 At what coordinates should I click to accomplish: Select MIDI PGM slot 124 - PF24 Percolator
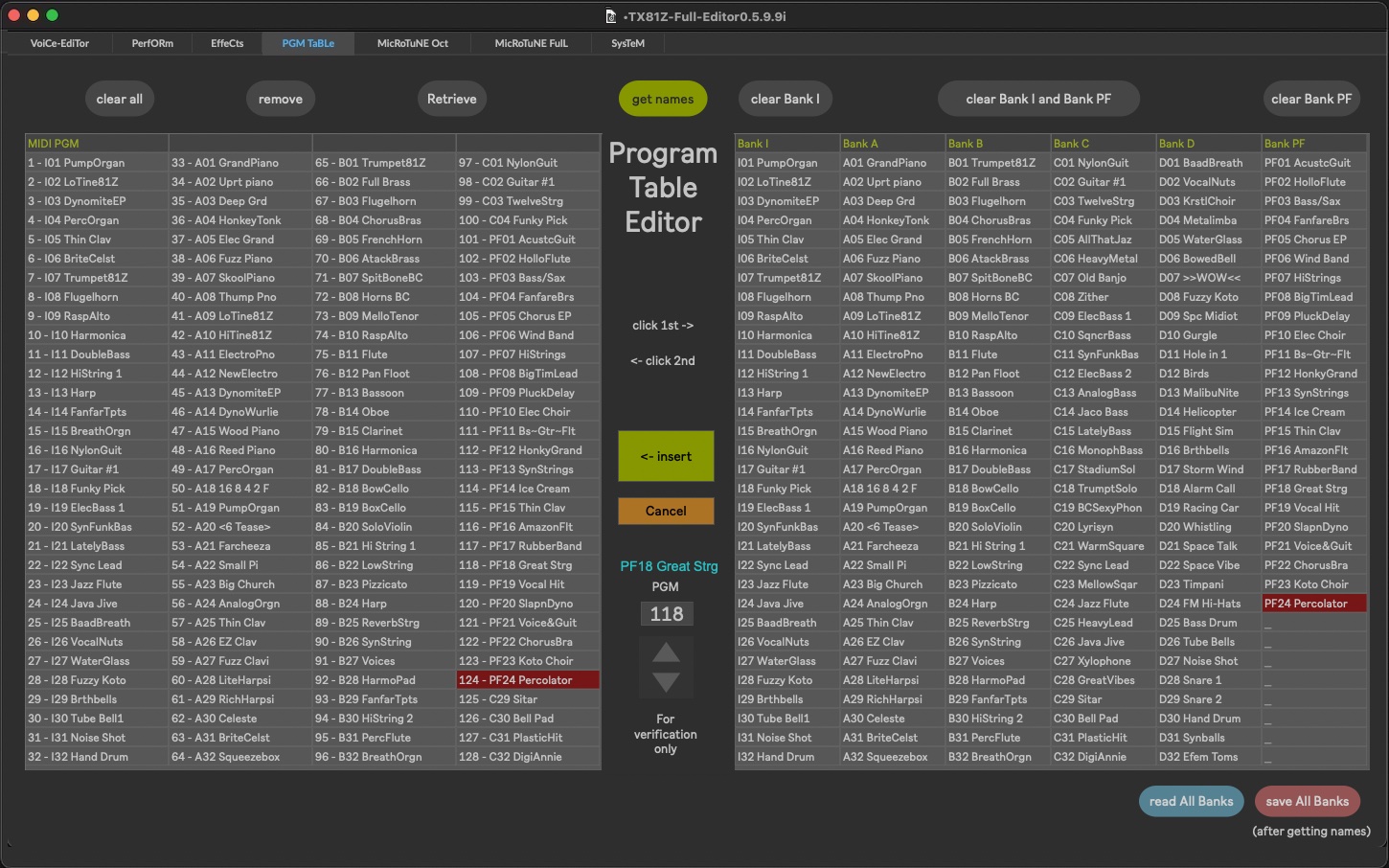(527, 680)
